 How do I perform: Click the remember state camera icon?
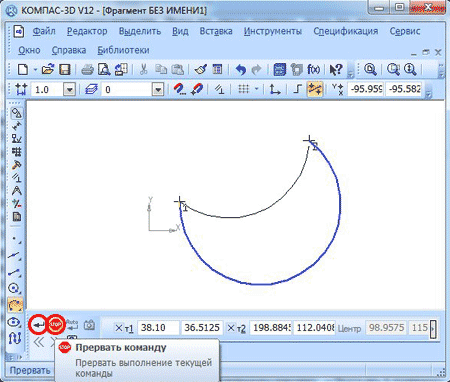pyautogui.click(x=89, y=324)
